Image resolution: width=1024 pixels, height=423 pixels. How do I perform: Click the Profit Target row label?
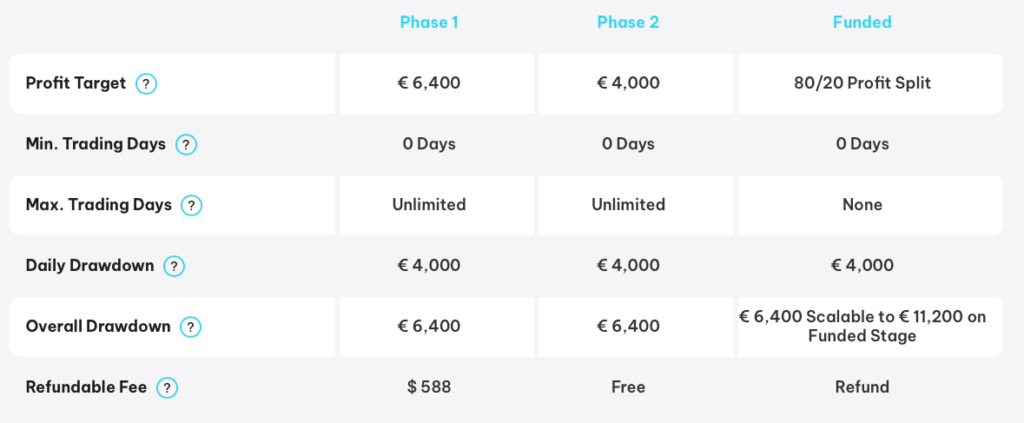76,84
